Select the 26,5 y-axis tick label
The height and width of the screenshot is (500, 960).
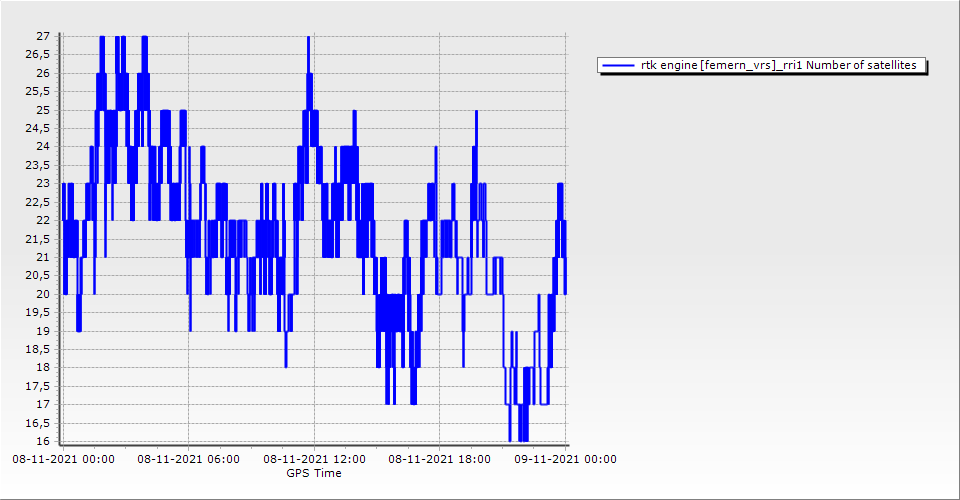38,55
